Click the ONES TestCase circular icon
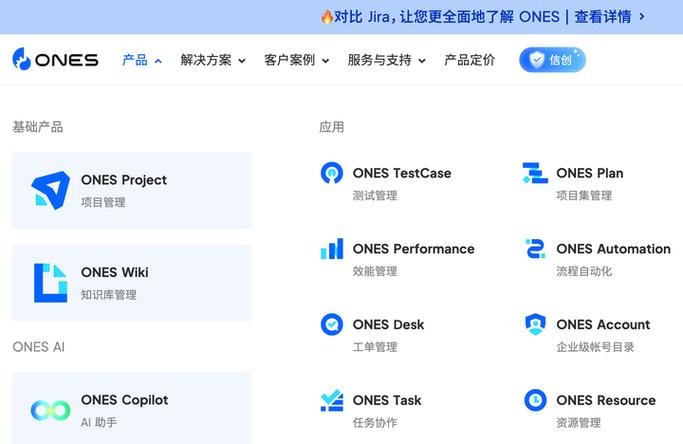This screenshot has width=683, height=444. pos(332,173)
